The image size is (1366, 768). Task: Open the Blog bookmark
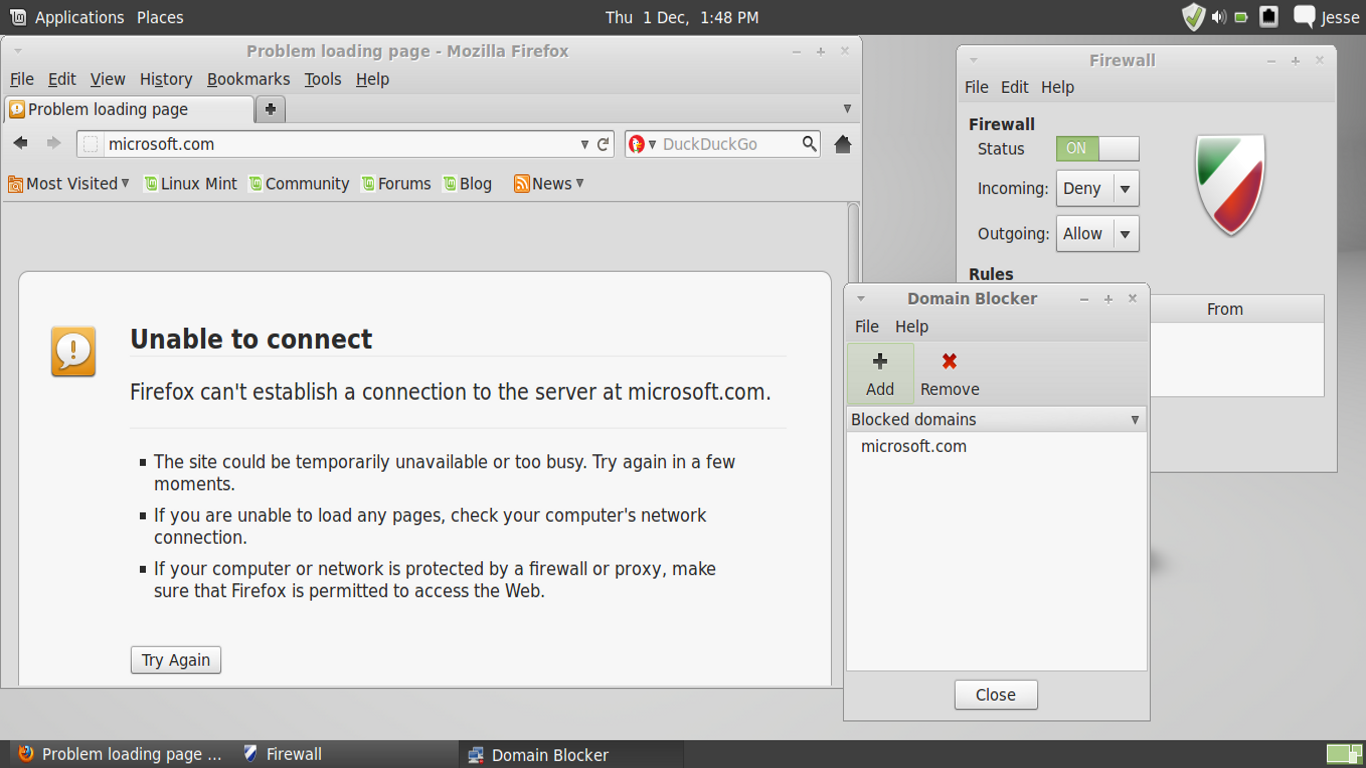coord(467,184)
